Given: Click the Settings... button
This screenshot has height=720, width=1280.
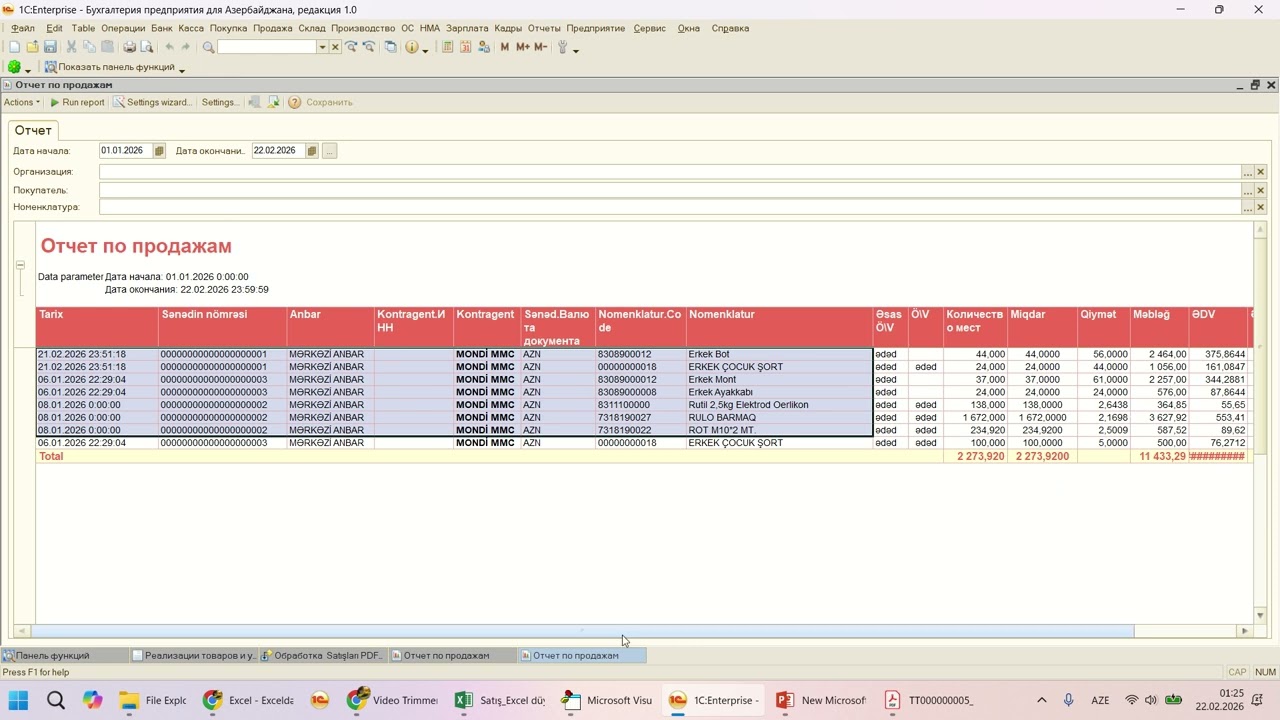Looking at the screenshot, I should pyautogui.click(x=220, y=102).
